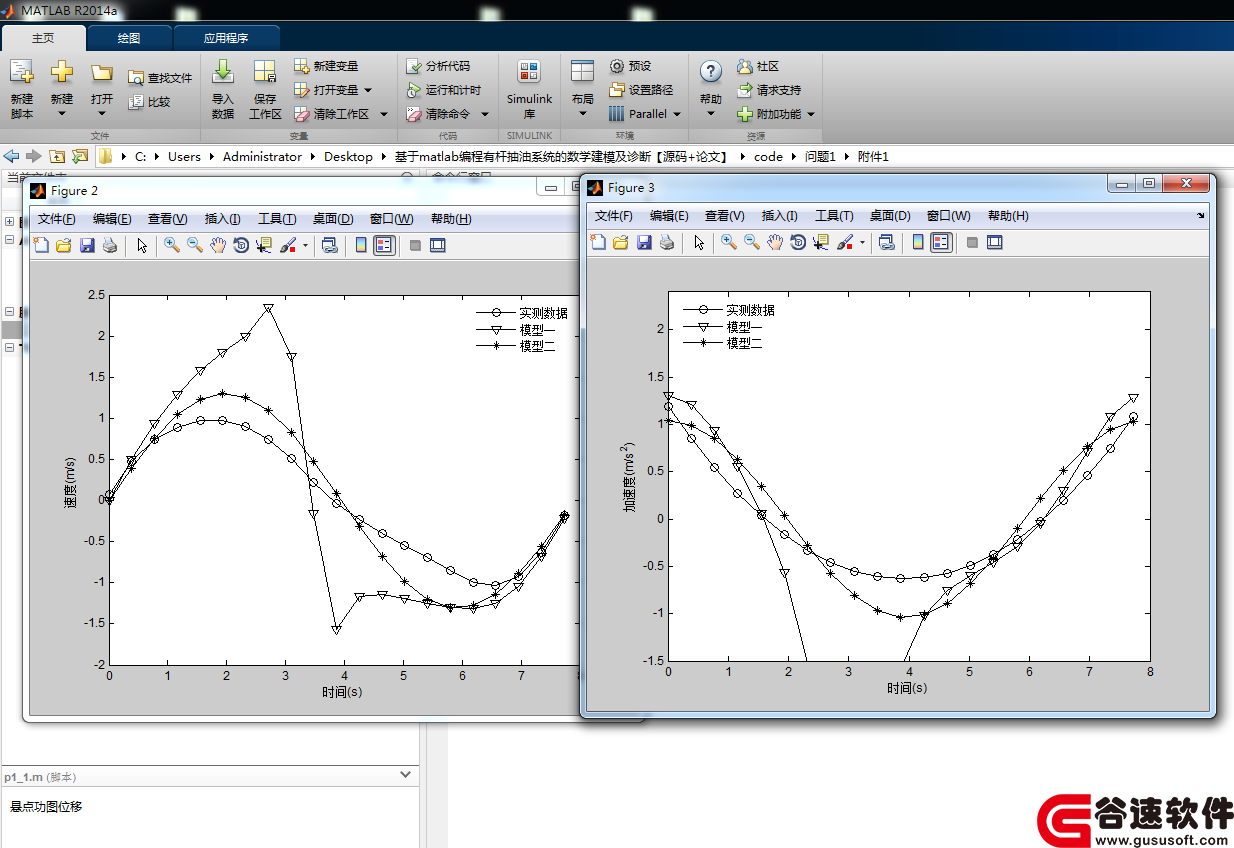This screenshot has height=848, width=1234.
Task: Click Users in the address path
Action: 184,157
